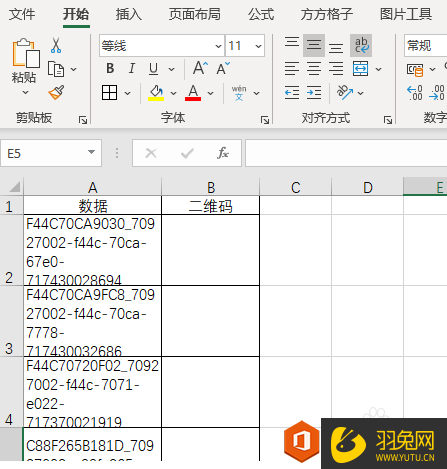Expand the Copy options arrow
The width and height of the screenshot is (447, 469).
(74, 69)
